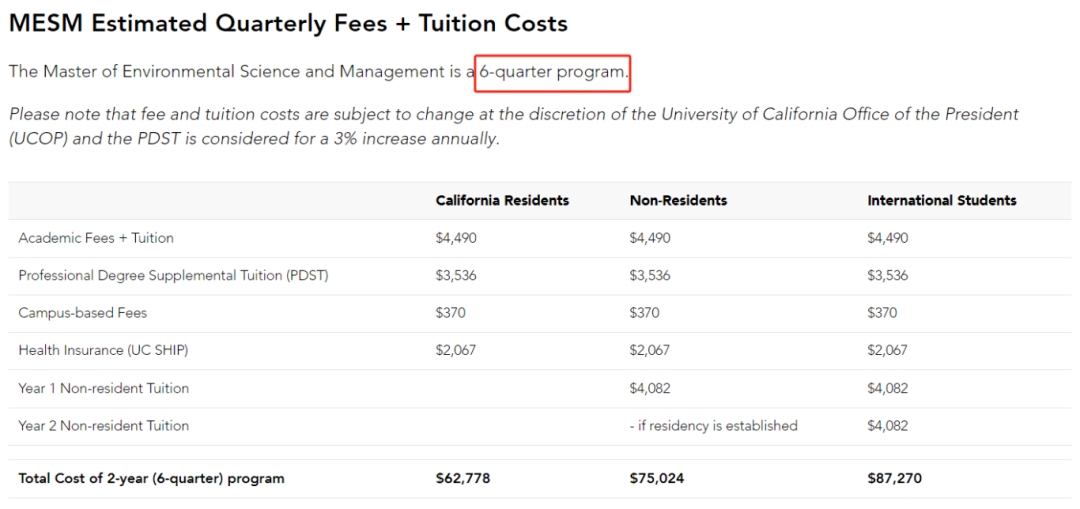Click the Year 1 Non-resident Tuition label
This screenshot has height=509, width=1080.
coord(103,388)
